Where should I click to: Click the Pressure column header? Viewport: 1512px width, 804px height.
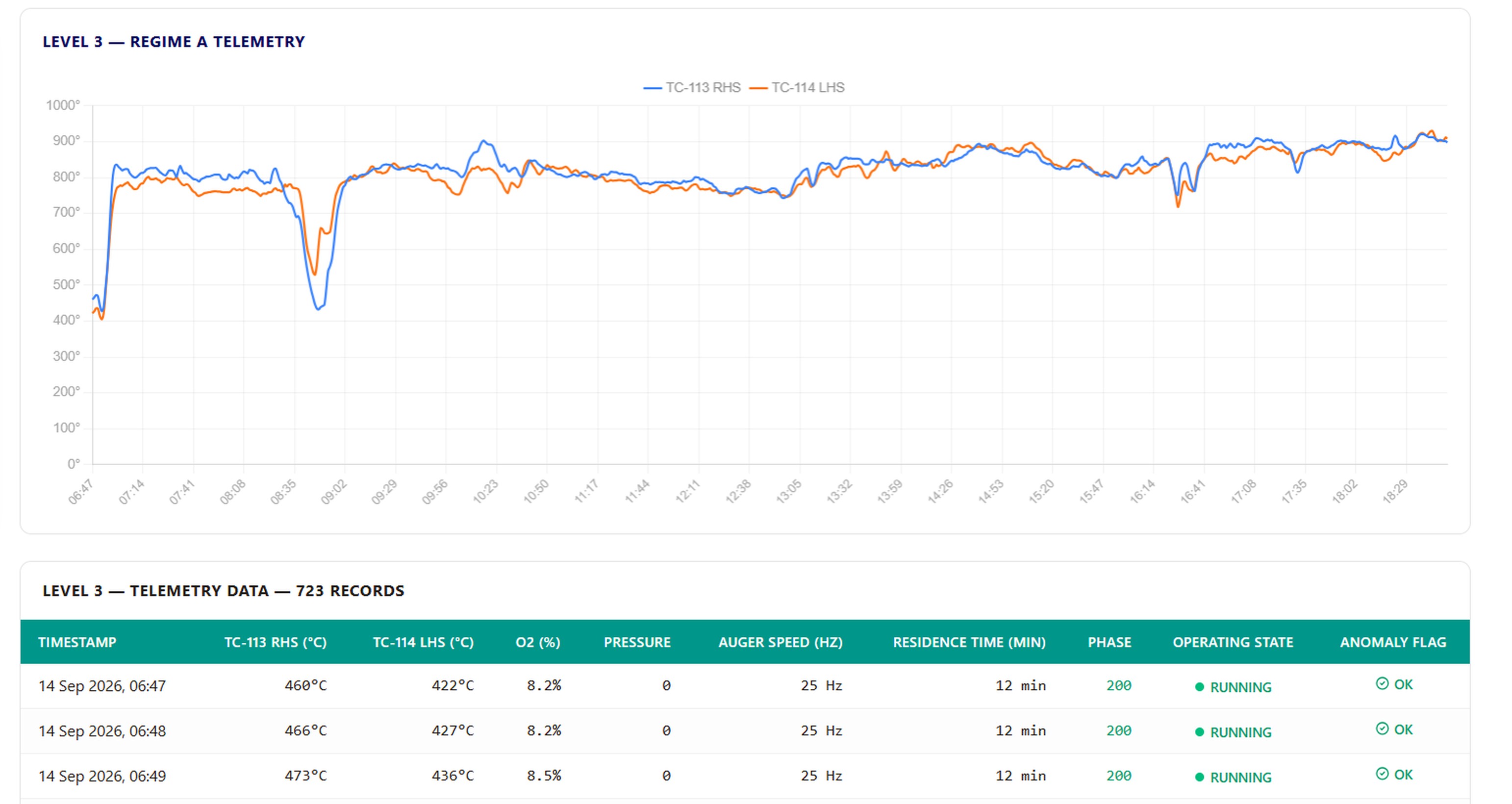[637, 642]
